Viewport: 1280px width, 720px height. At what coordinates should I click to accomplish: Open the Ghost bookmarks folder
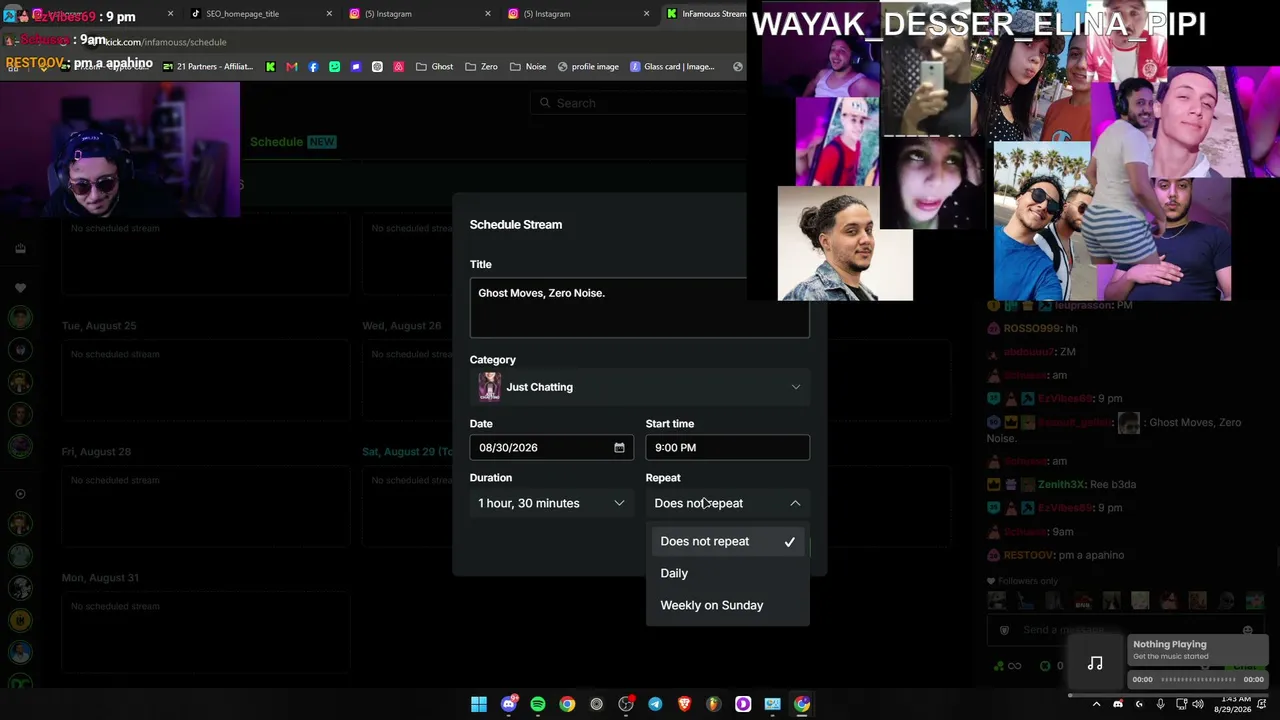(434, 67)
